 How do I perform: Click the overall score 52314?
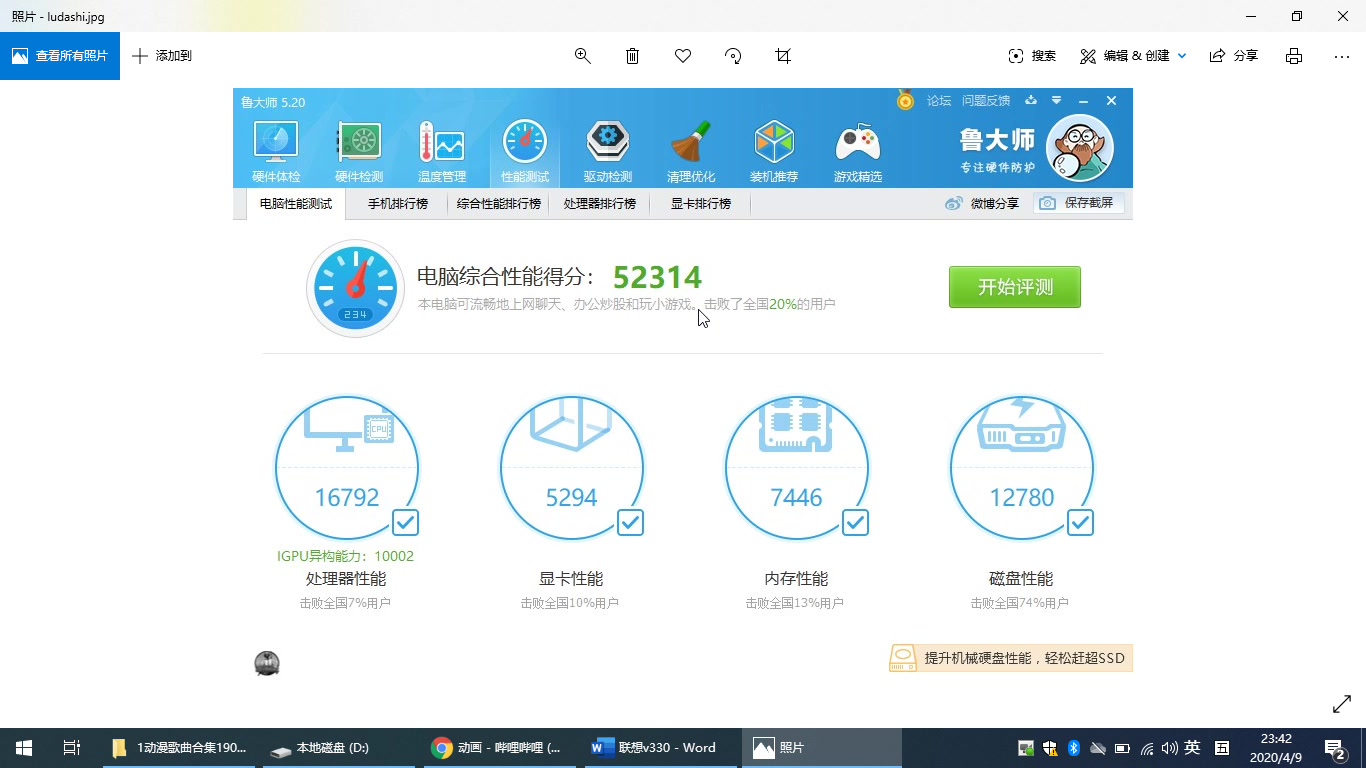[657, 277]
